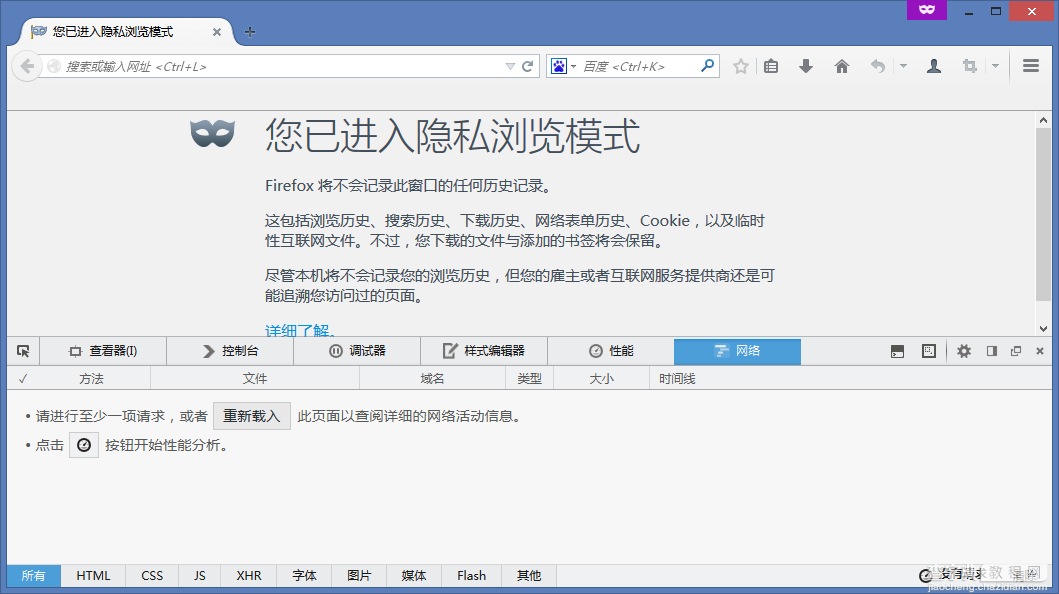Activate the element picker icon in devtools
This screenshot has width=1059, height=594.
pyautogui.click(x=23, y=351)
